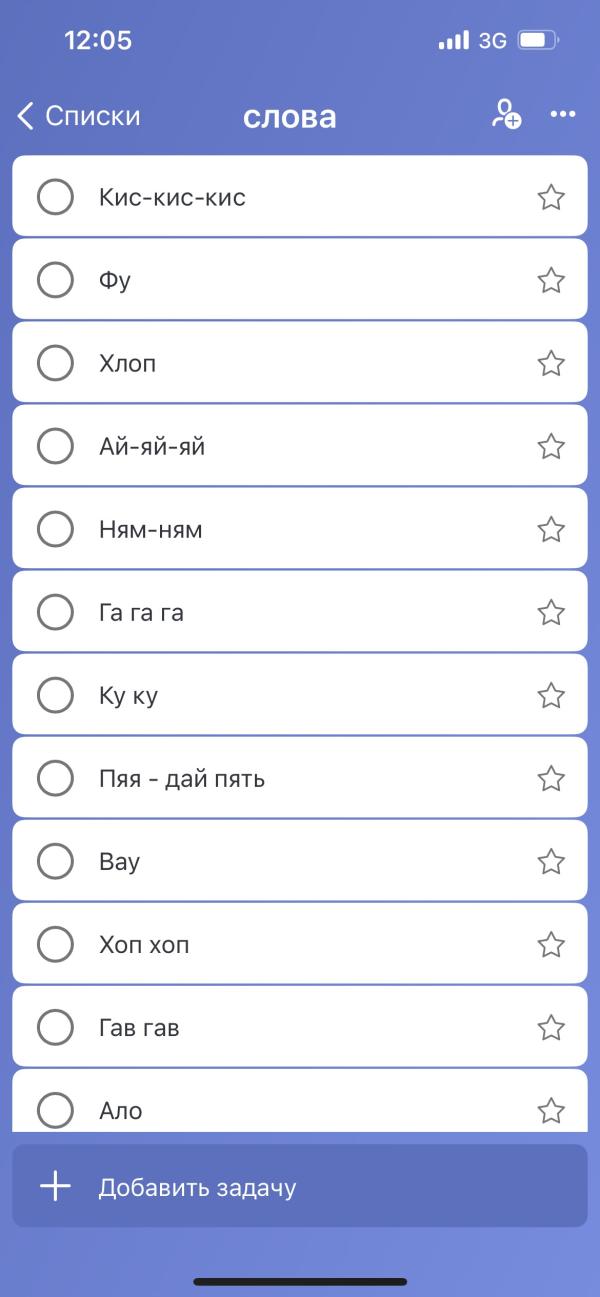
Task: Star the Вау task
Action: click(x=551, y=861)
